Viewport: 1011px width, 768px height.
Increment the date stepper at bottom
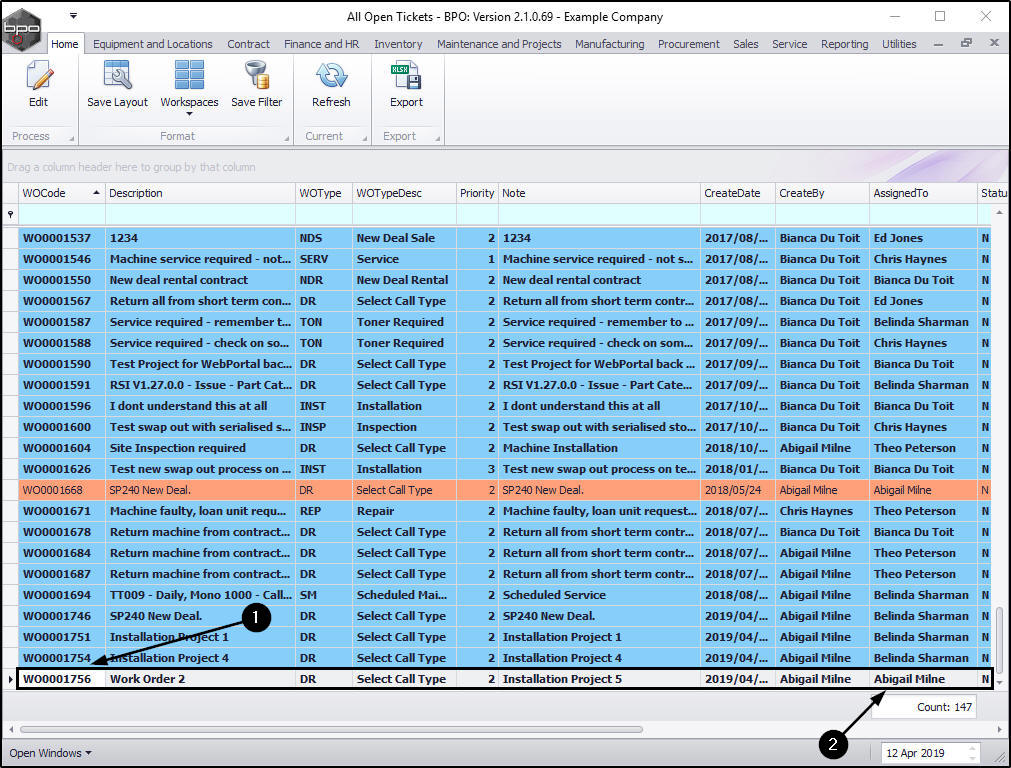pyautogui.click(x=974, y=748)
